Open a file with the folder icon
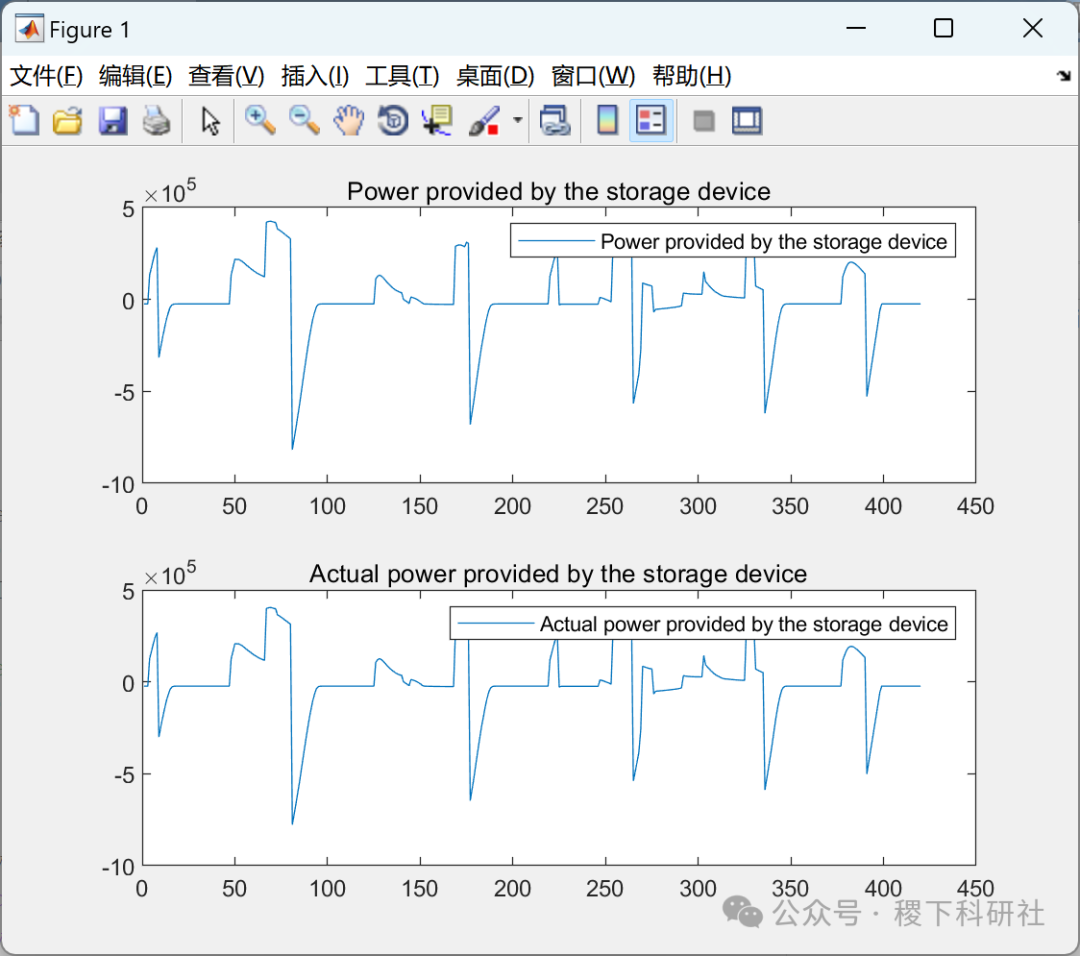The width and height of the screenshot is (1080, 956). [x=68, y=121]
